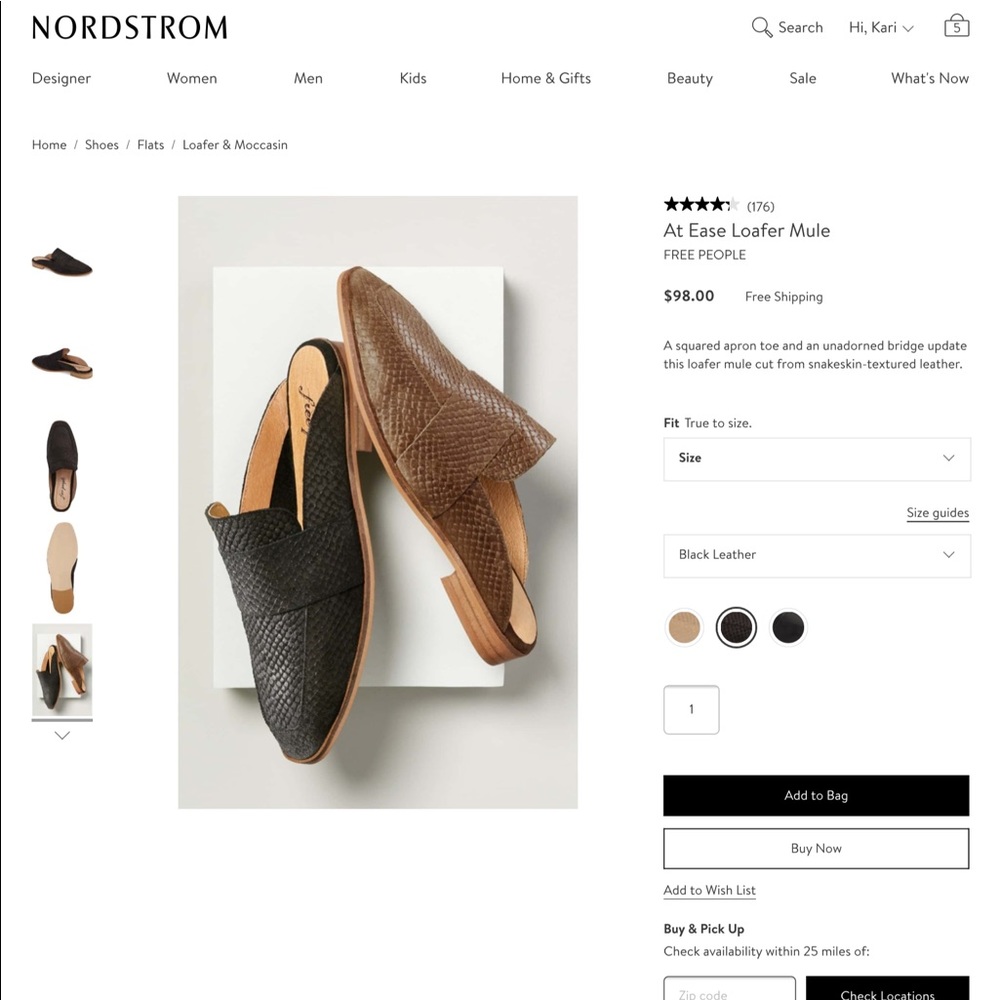Open the Size guides link
This screenshot has height=1000, width=1000.
(937, 513)
